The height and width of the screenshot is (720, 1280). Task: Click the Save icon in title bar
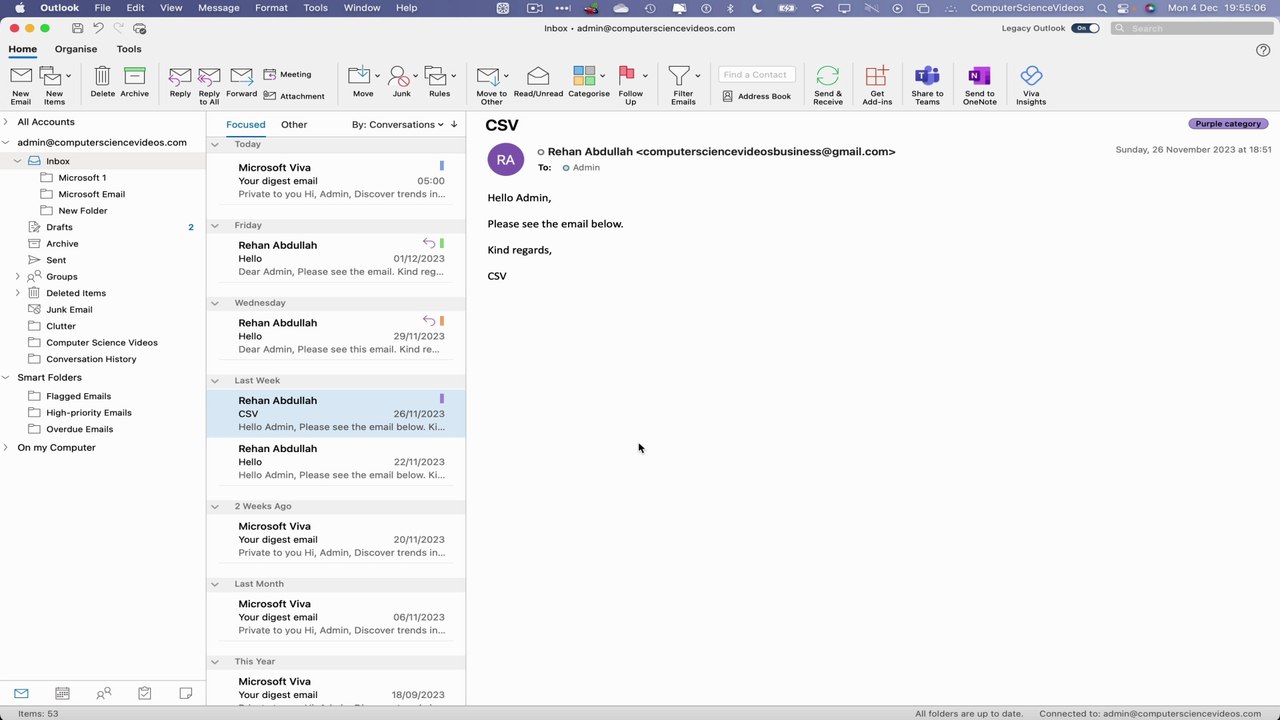pos(77,28)
